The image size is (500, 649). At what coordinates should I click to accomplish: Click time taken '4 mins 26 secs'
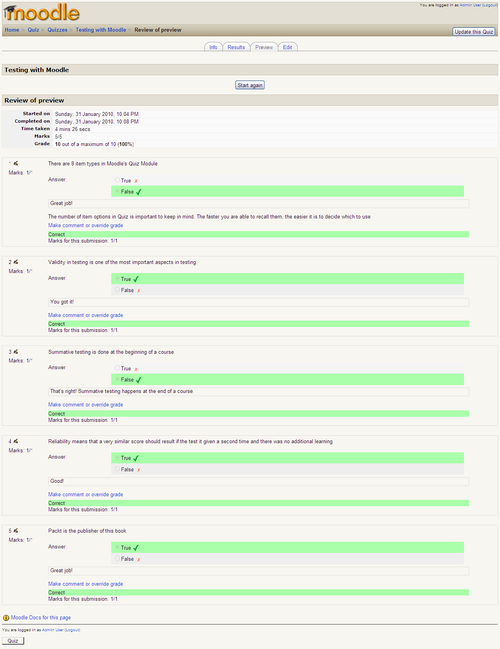pos(72,129)
